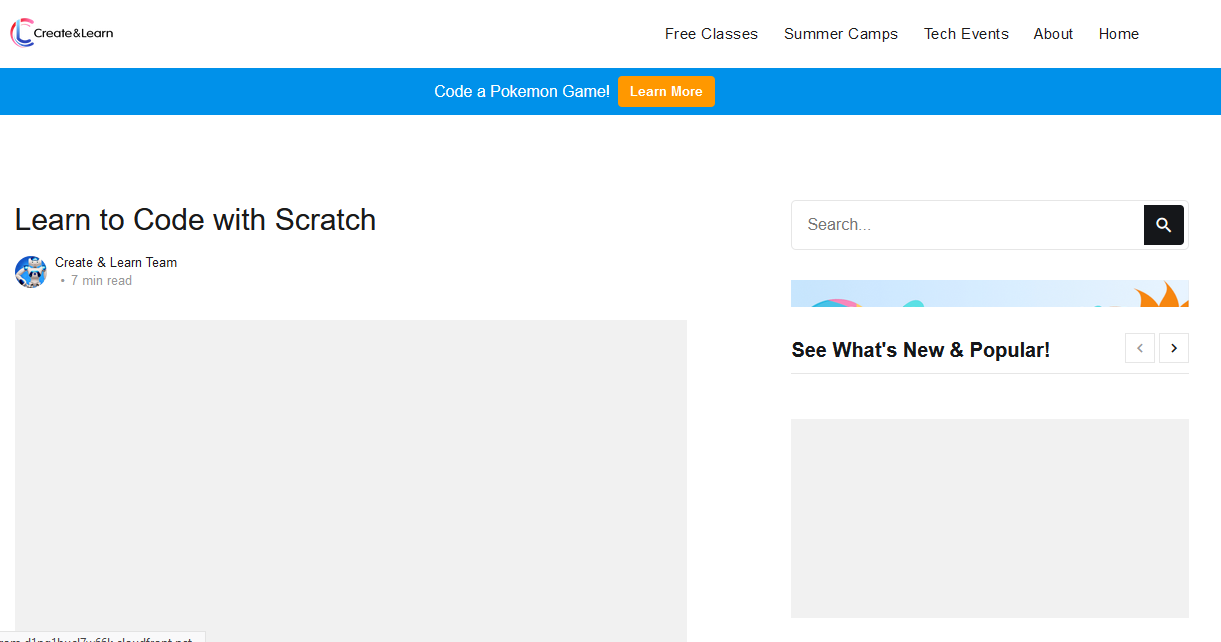The width and height of the screenshot is (1221, 642).
Task: Click the '7 min read' text
Action: point(101,281)
